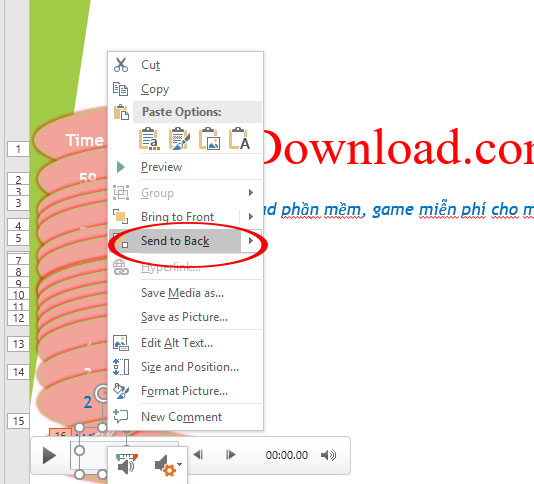Choose Use Destination Theme paste icon
Screen dimensions: 534x484
tap(149, 139)
